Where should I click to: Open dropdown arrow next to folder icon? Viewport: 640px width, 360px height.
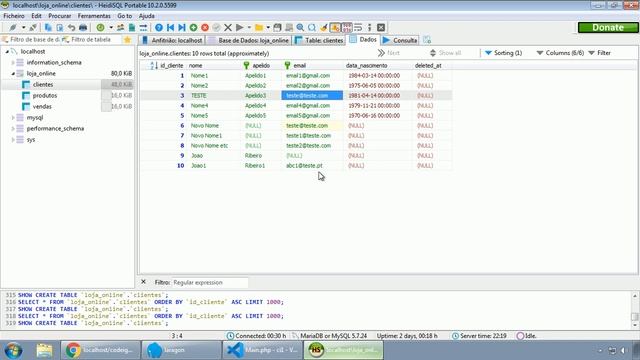point(268,27)
